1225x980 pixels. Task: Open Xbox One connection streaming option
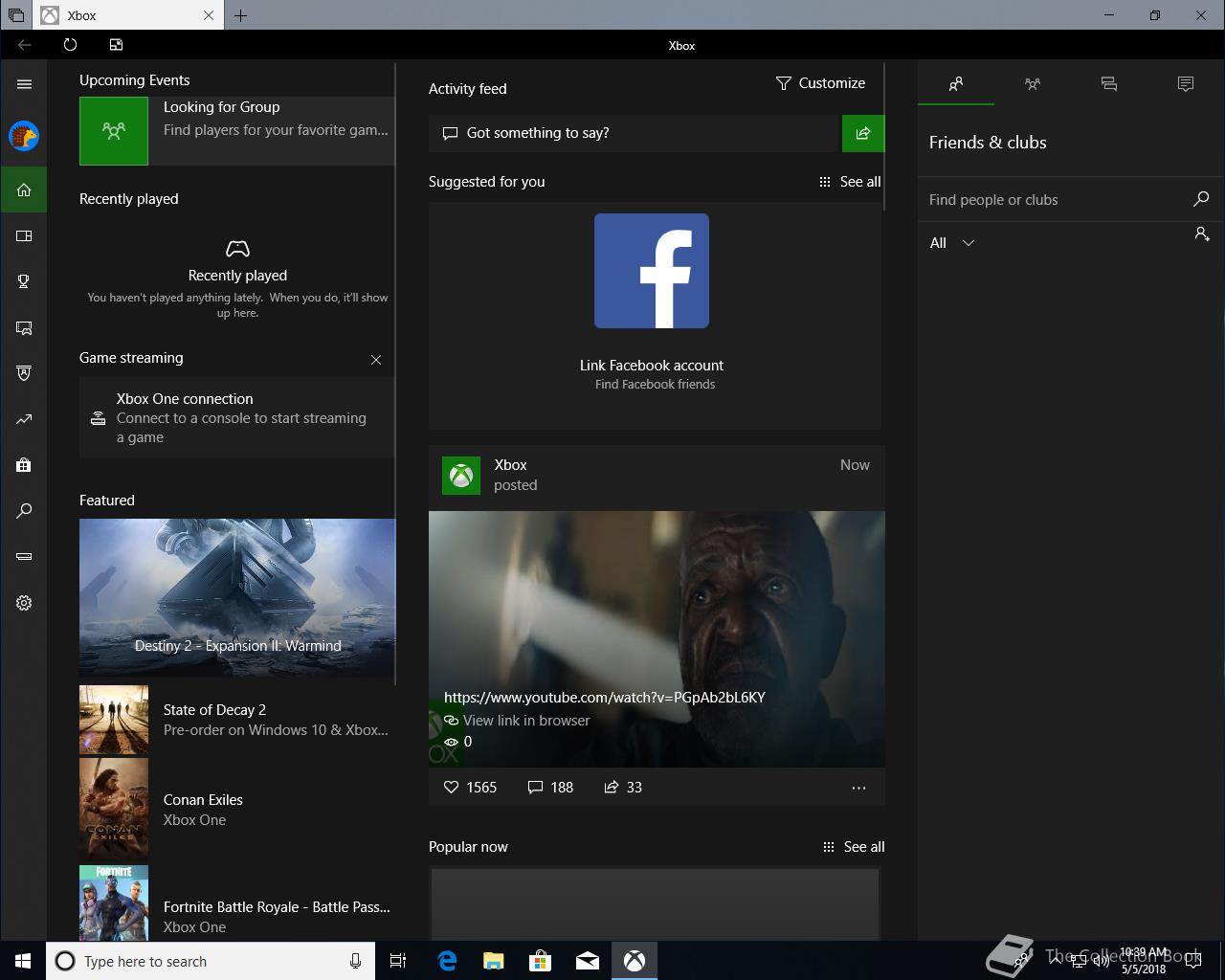237,417
